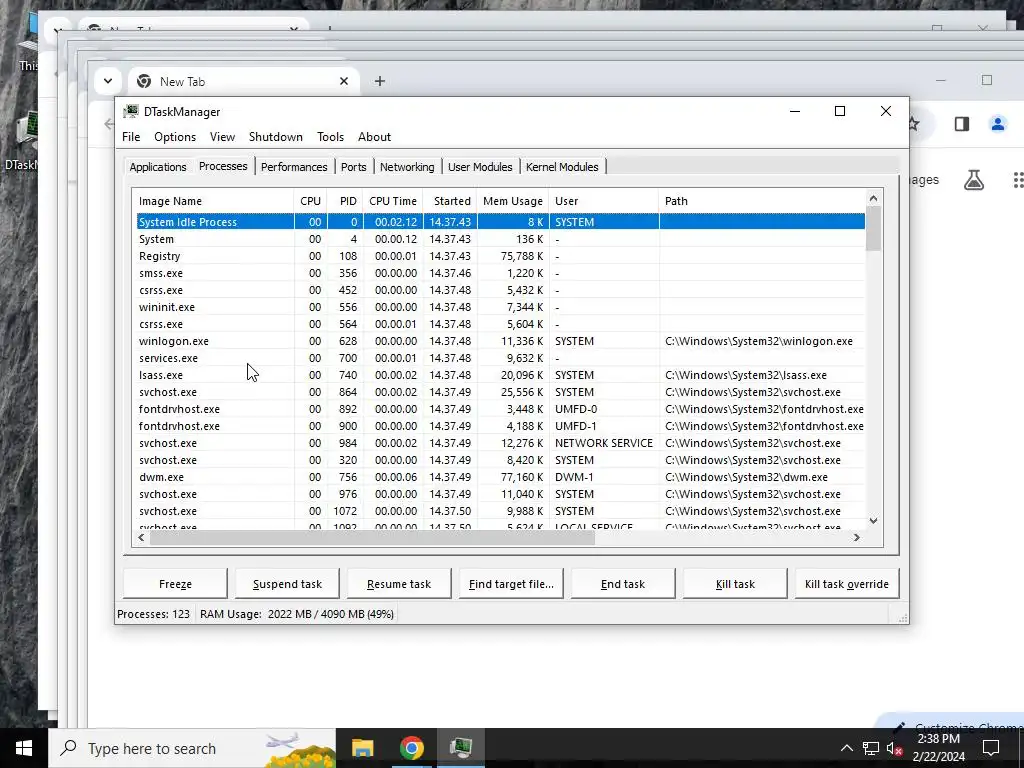Viewport: 1024px width, 768px height.
Task: Switch to the Kernel Modules tab
Action: (x=562, y=167)
